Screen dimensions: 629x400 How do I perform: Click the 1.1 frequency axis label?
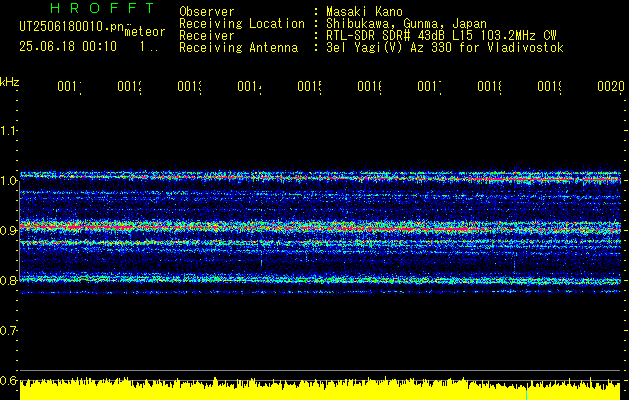(x=9, y=130)
